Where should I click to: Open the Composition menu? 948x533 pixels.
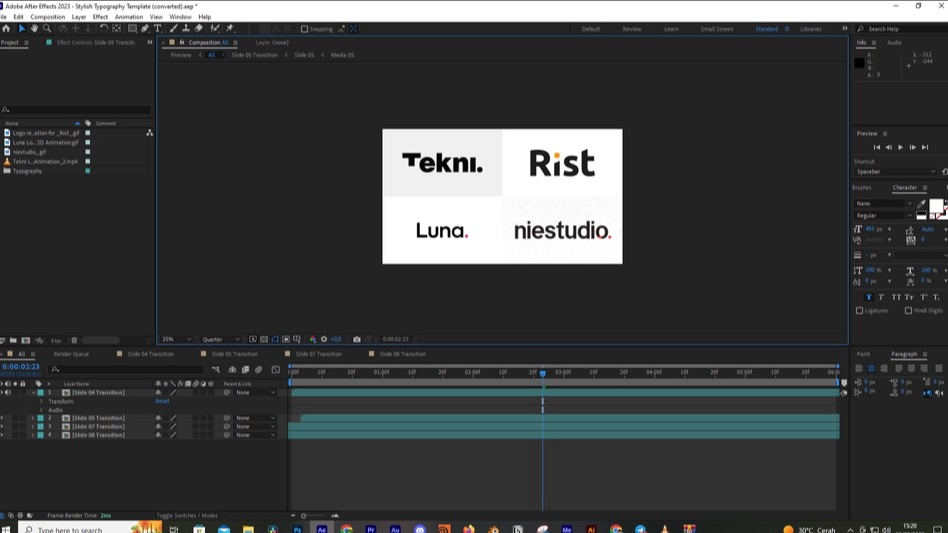point(48,17)
